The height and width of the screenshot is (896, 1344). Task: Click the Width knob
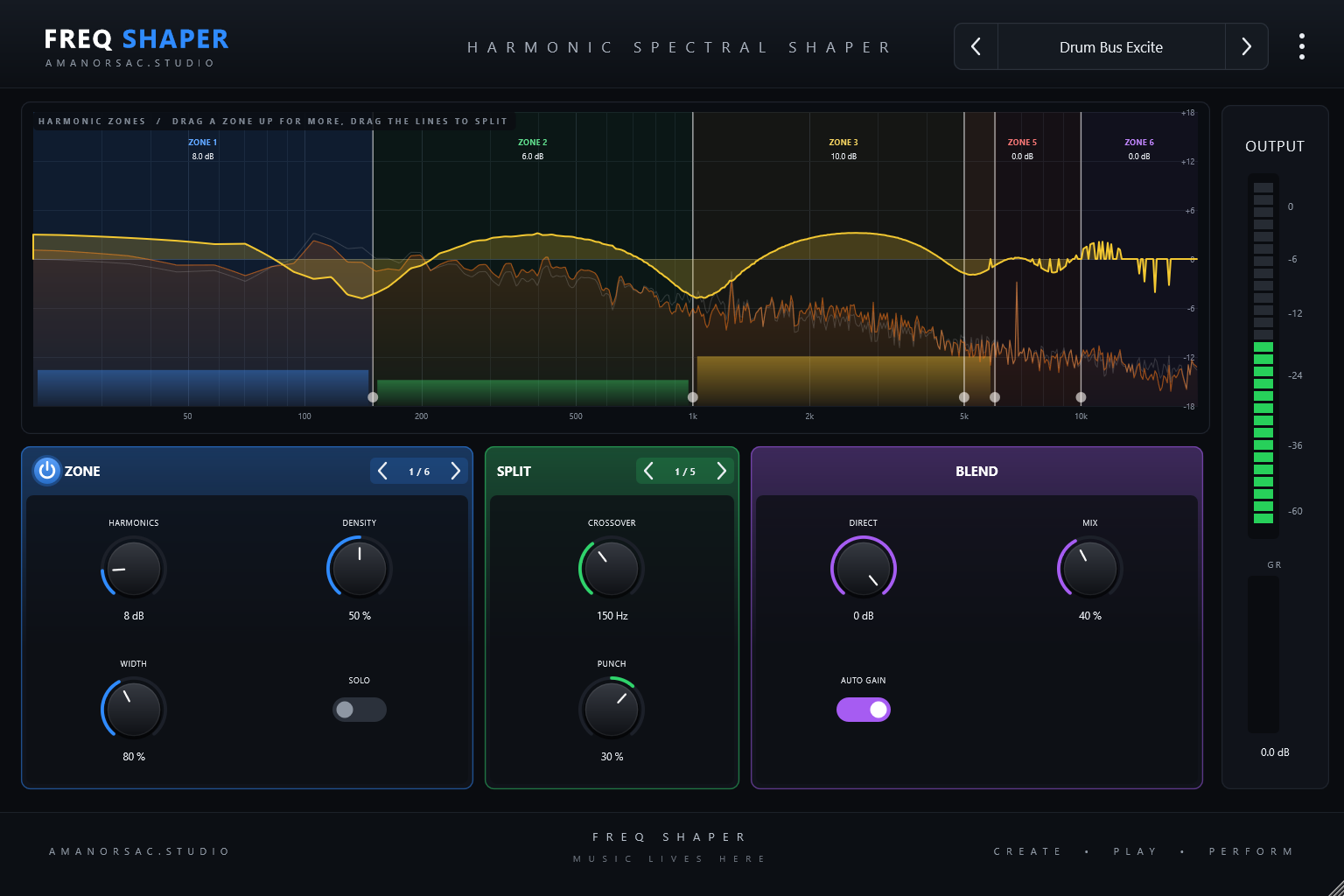[134, 709]
